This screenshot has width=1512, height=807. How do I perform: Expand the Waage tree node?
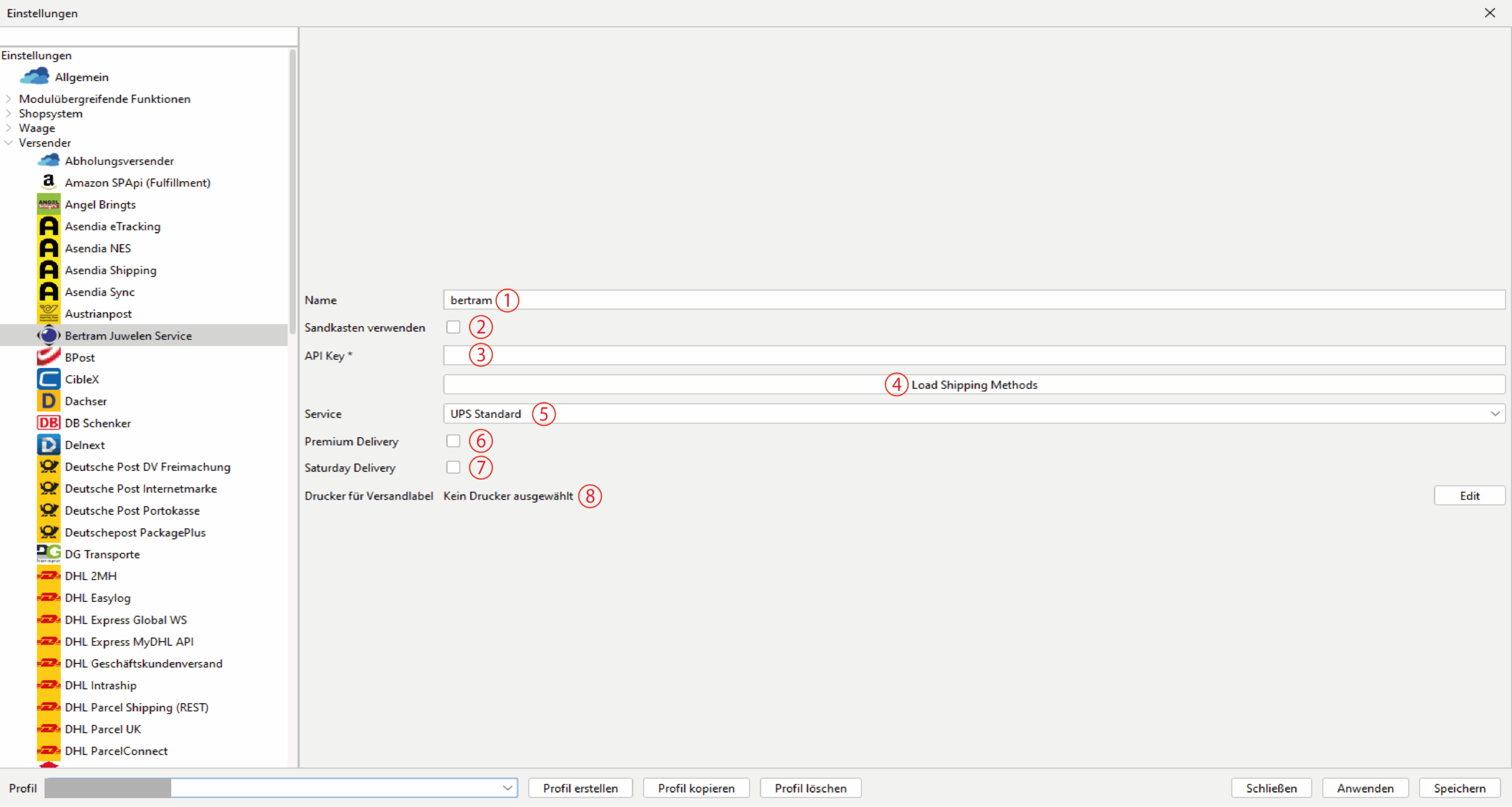point(8,128)
